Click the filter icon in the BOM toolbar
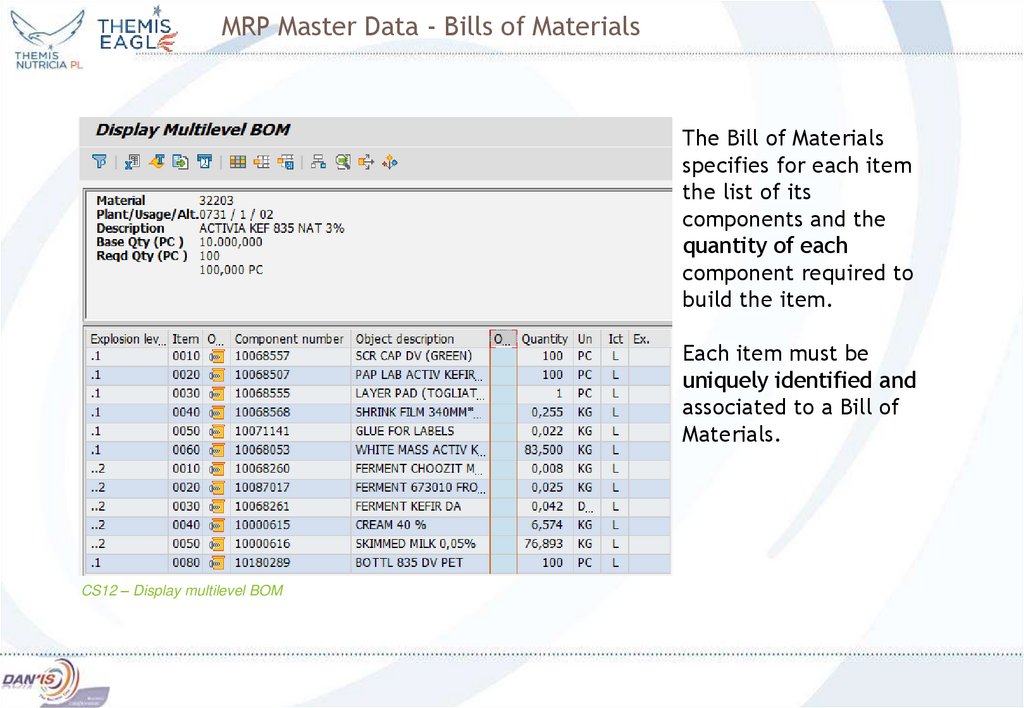The image size is (1024, 708). click(x=99, y=162)
